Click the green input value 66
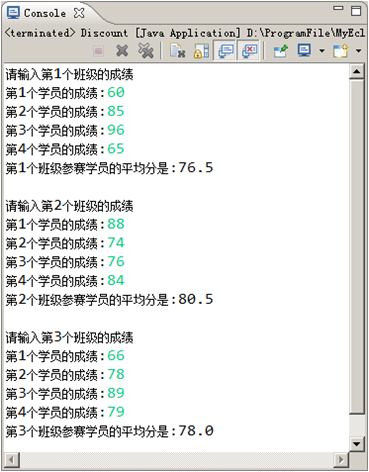This screenshot has height=472, width=369. pos(116,356)
